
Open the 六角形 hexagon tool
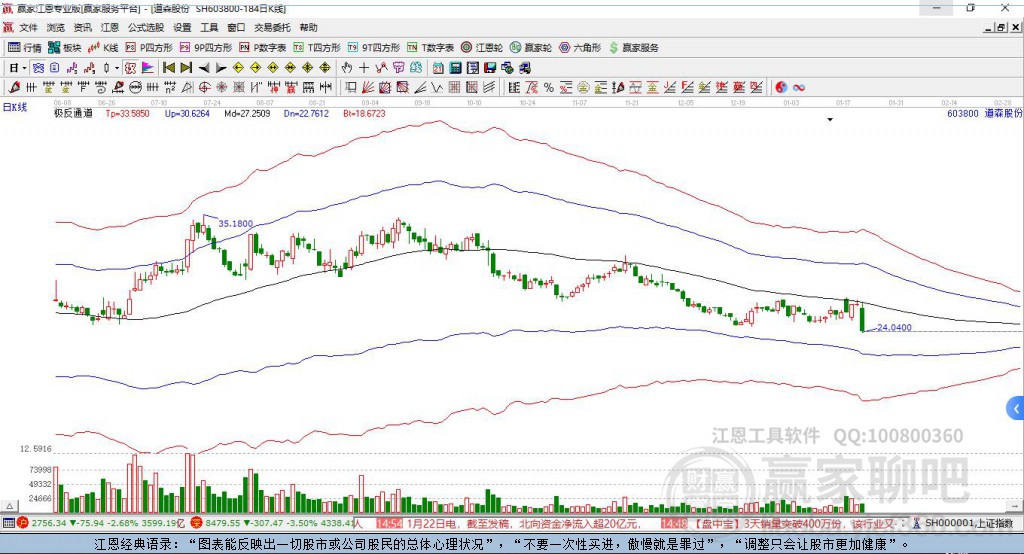[580, 48]
